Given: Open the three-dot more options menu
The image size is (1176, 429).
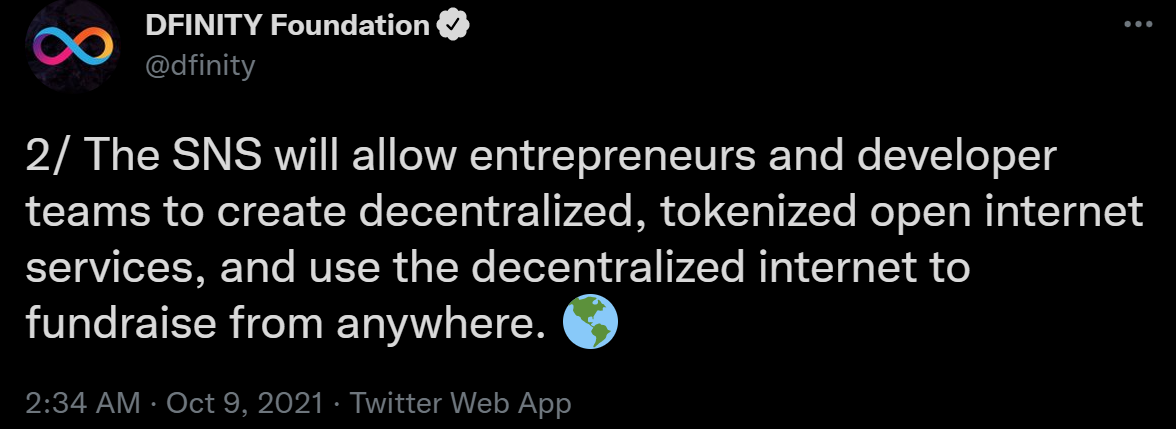Looking at the screenshot, I should 1138,25.
